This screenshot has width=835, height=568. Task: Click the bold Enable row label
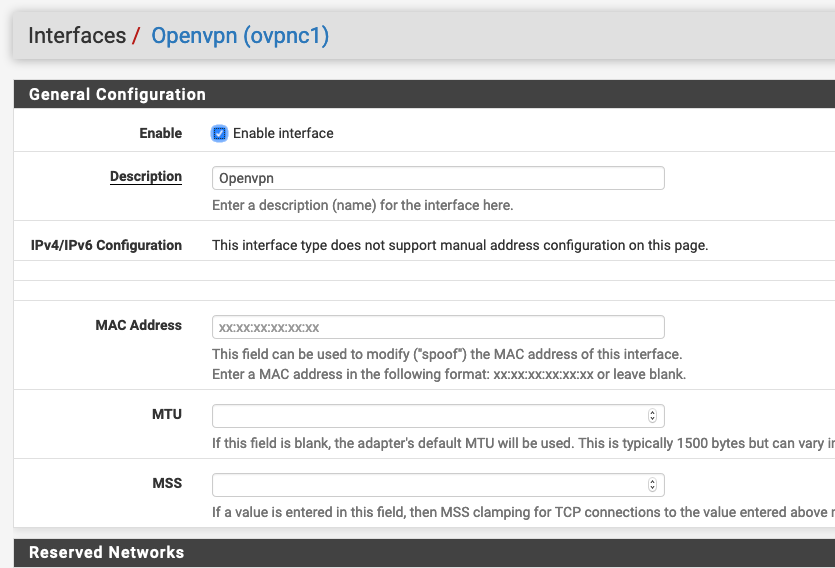click(x=160, y=133)
